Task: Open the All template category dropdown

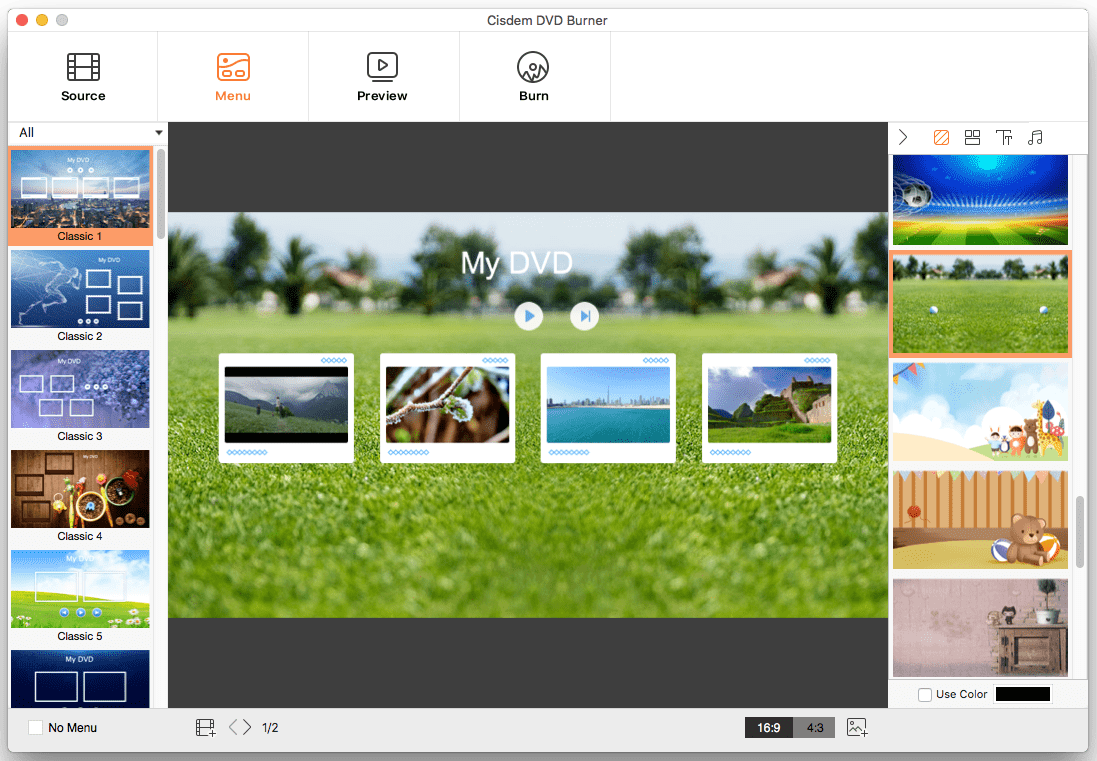Action: 88,132
